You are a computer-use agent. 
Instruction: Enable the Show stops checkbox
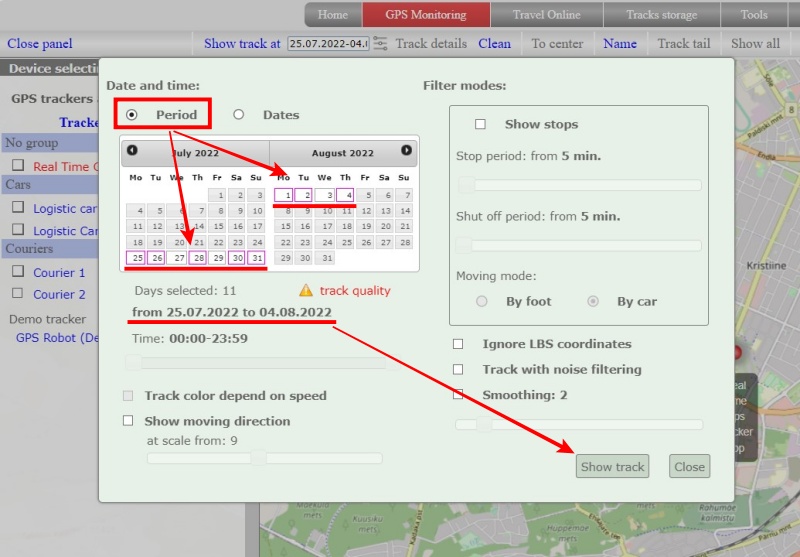click(480, 124)
